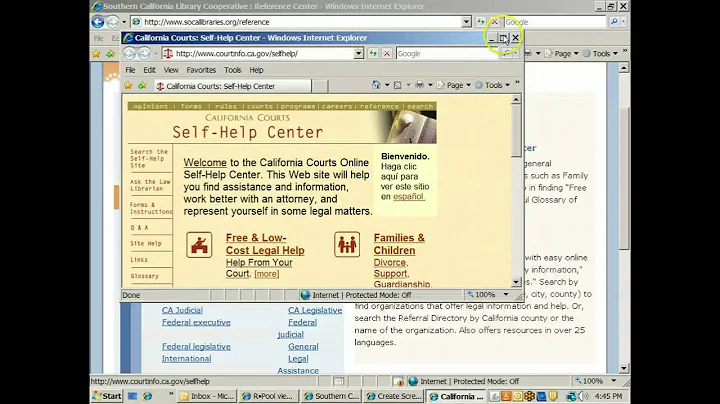
Task: Expand Print button arrow in California Courts toolbar
Action: (x=430, y=85)
